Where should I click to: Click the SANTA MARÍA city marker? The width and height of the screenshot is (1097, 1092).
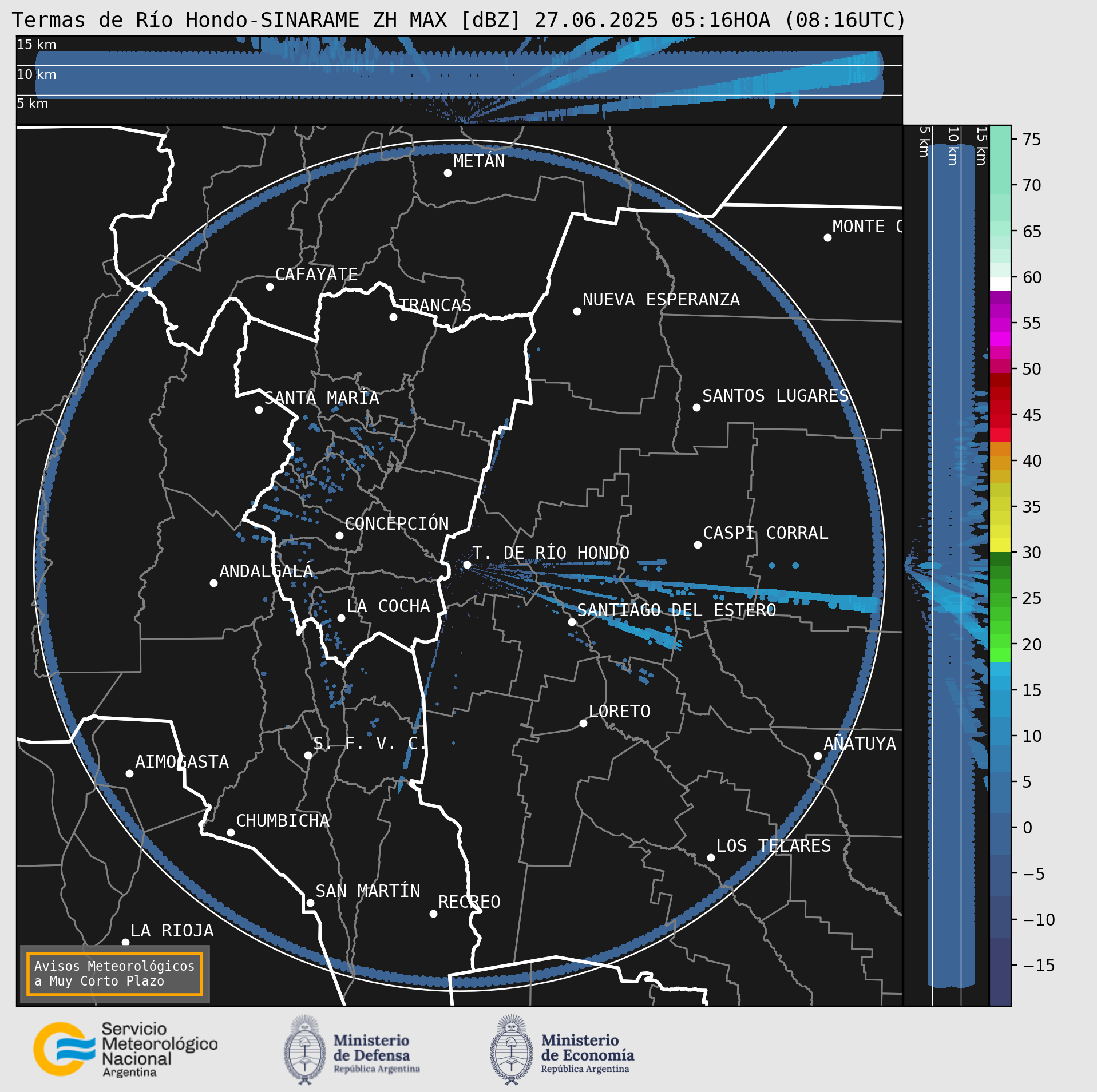point(259,410)
